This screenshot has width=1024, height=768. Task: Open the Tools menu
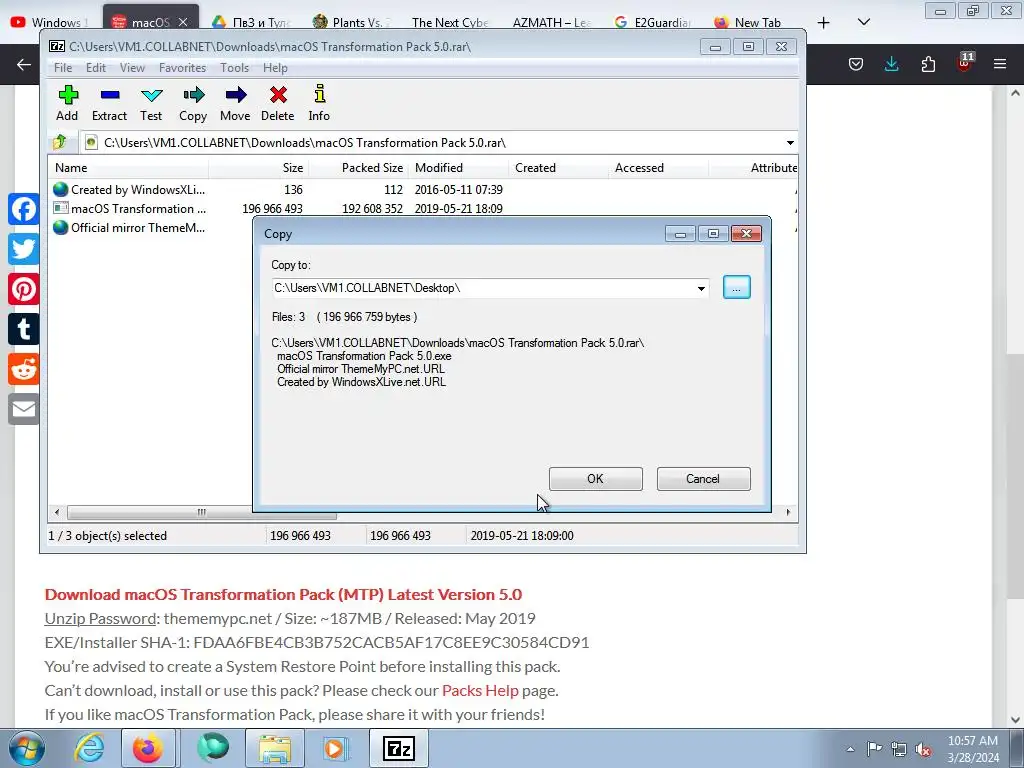234,67
